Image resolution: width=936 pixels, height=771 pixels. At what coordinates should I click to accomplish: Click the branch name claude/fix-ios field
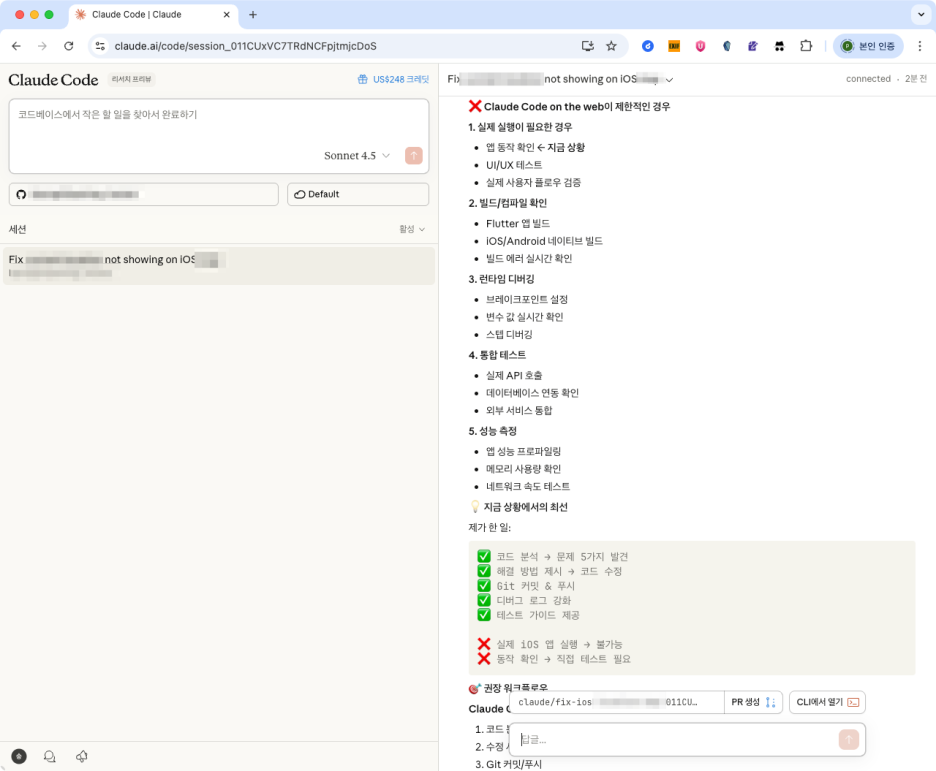617,702
